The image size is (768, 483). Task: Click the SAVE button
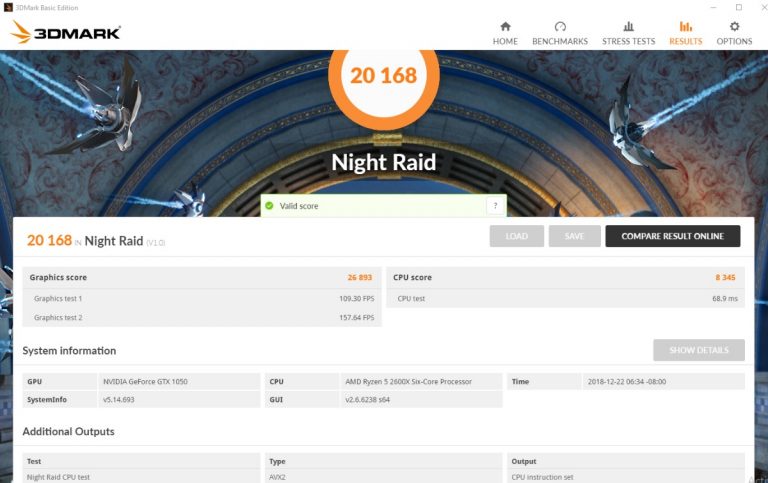point(574,236)
